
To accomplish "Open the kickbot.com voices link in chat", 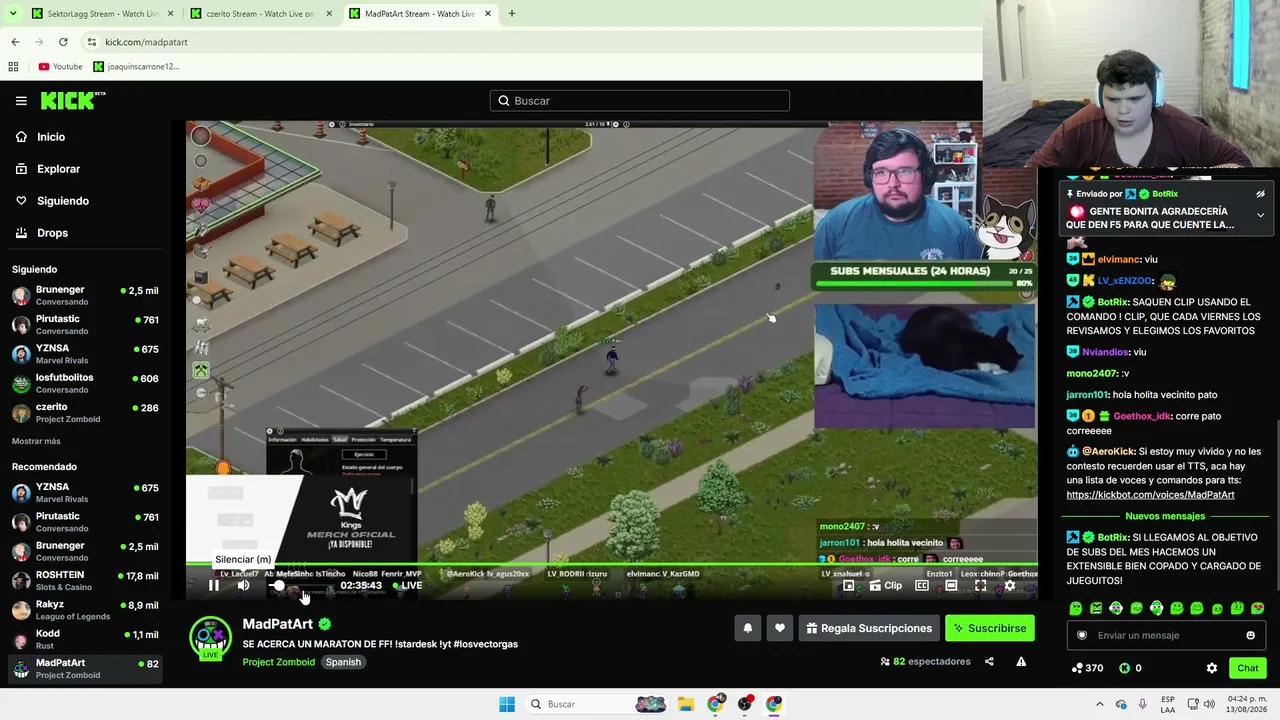I will tap(1150, 495).
